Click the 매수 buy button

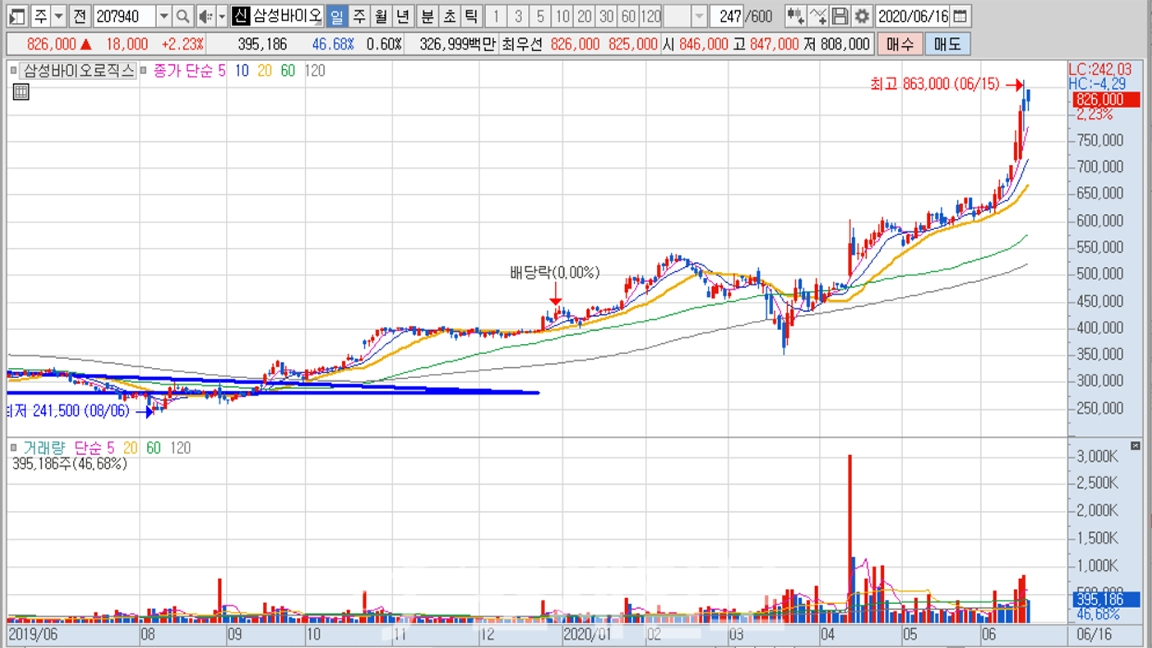tap(898, 44)
